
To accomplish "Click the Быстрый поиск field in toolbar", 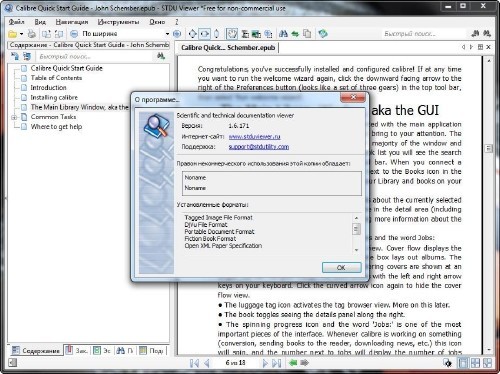I will tap(423, 34).
